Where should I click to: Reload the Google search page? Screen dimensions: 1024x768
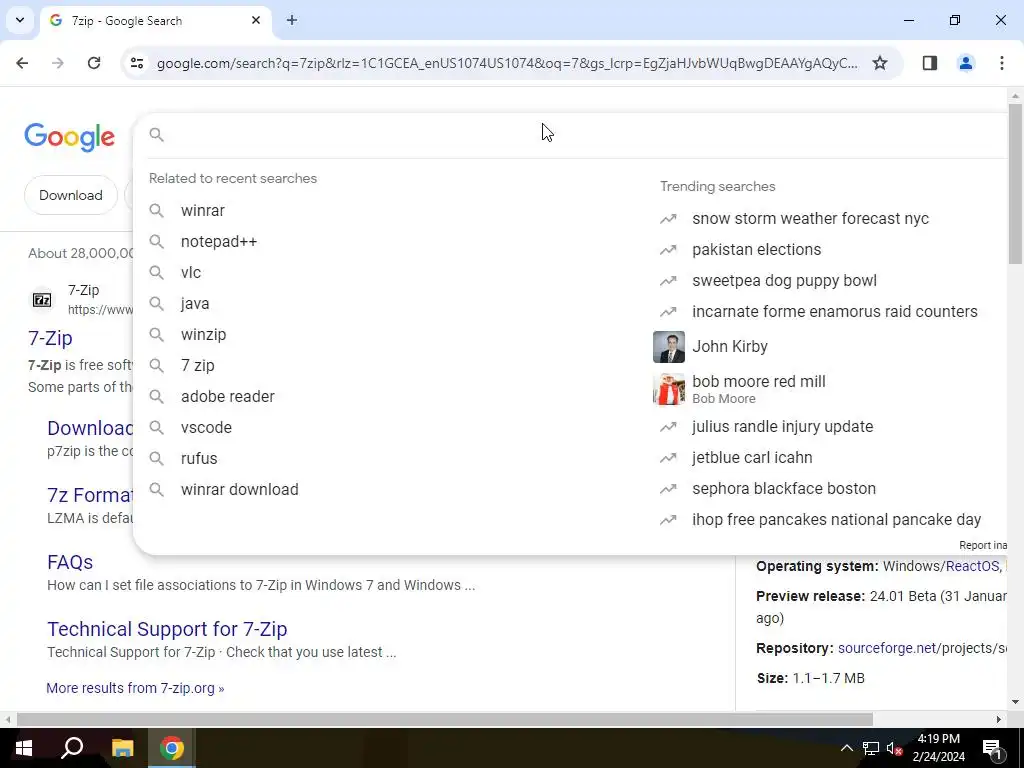(94, 63)
